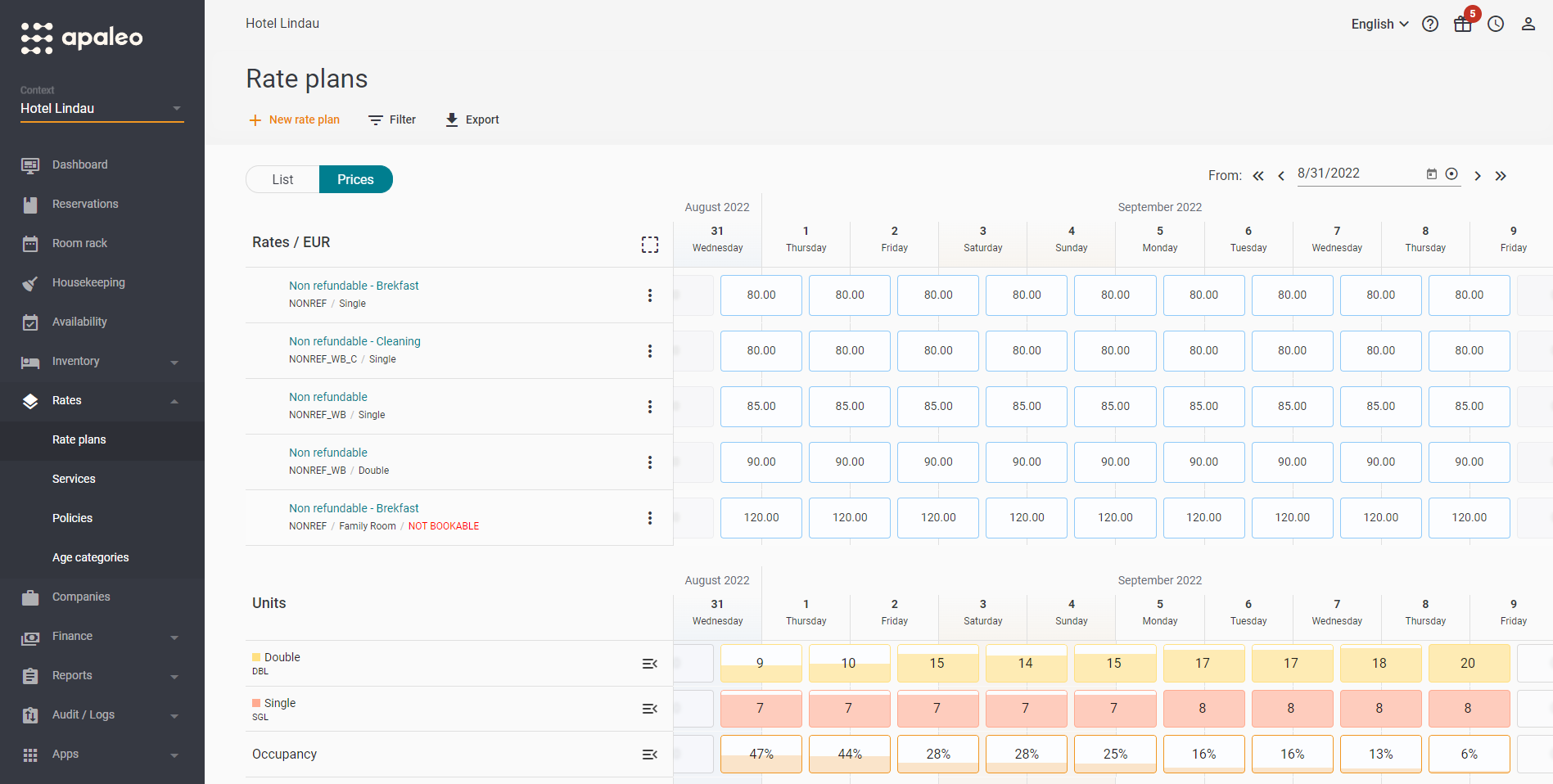The height and width of the screenshot is (784, 1553).
Task: Open the gifts icon with badge 5
Action: 1463,24
